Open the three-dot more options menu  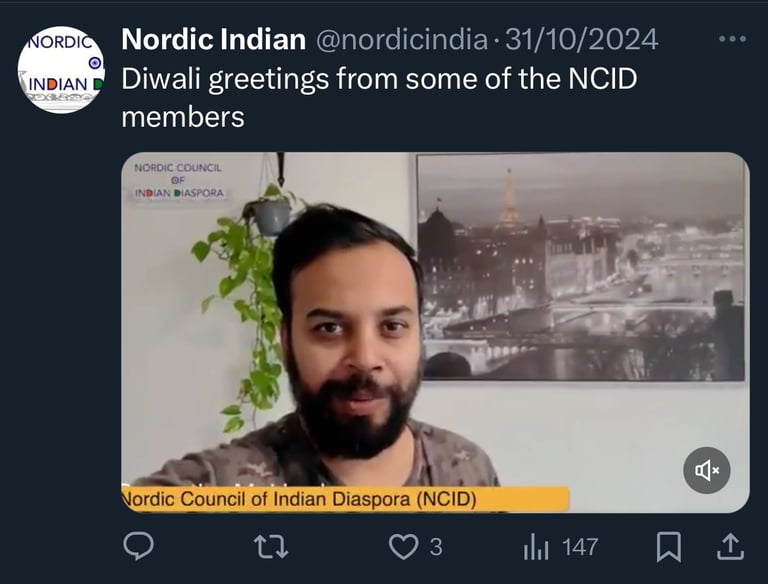(x=732, y=39)
